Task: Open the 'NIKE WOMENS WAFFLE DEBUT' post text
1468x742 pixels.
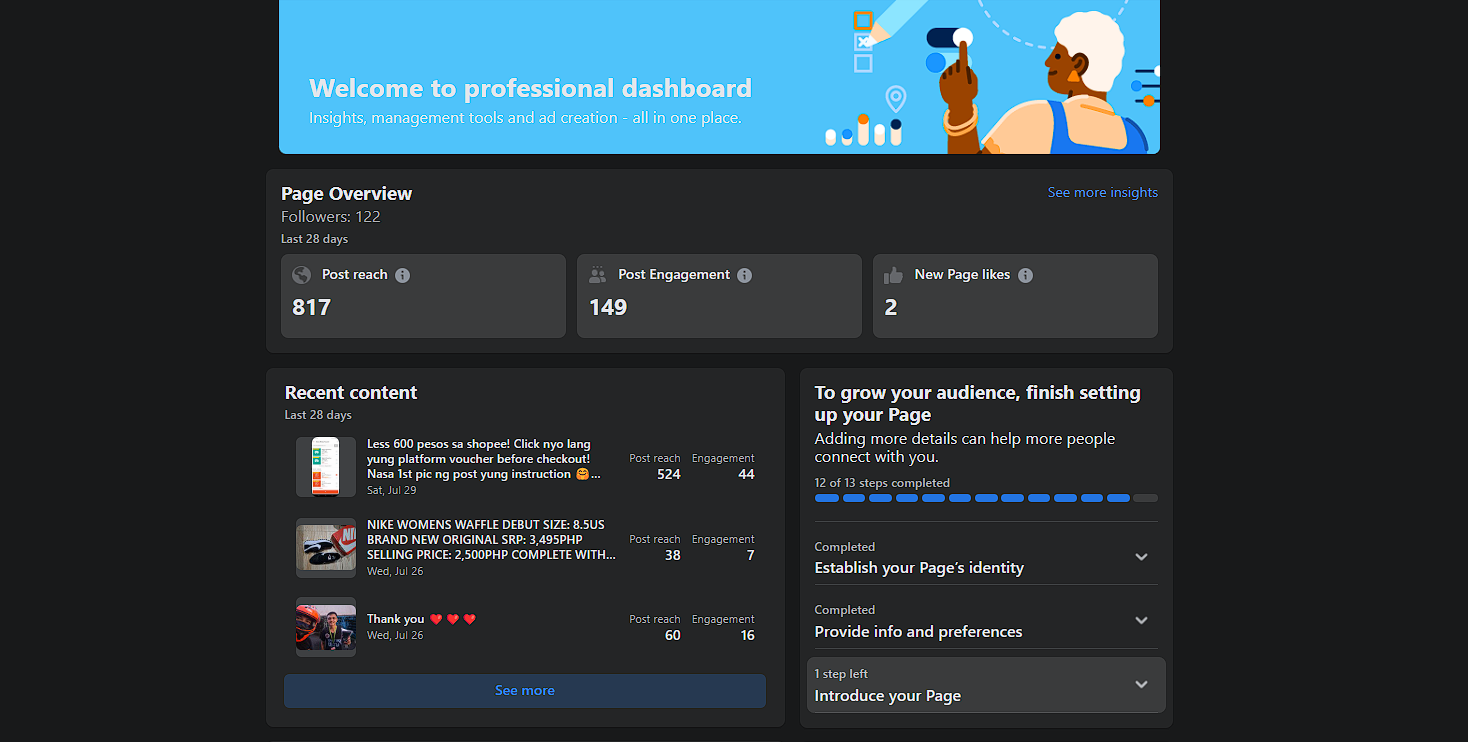Action: tap(491, 540)
